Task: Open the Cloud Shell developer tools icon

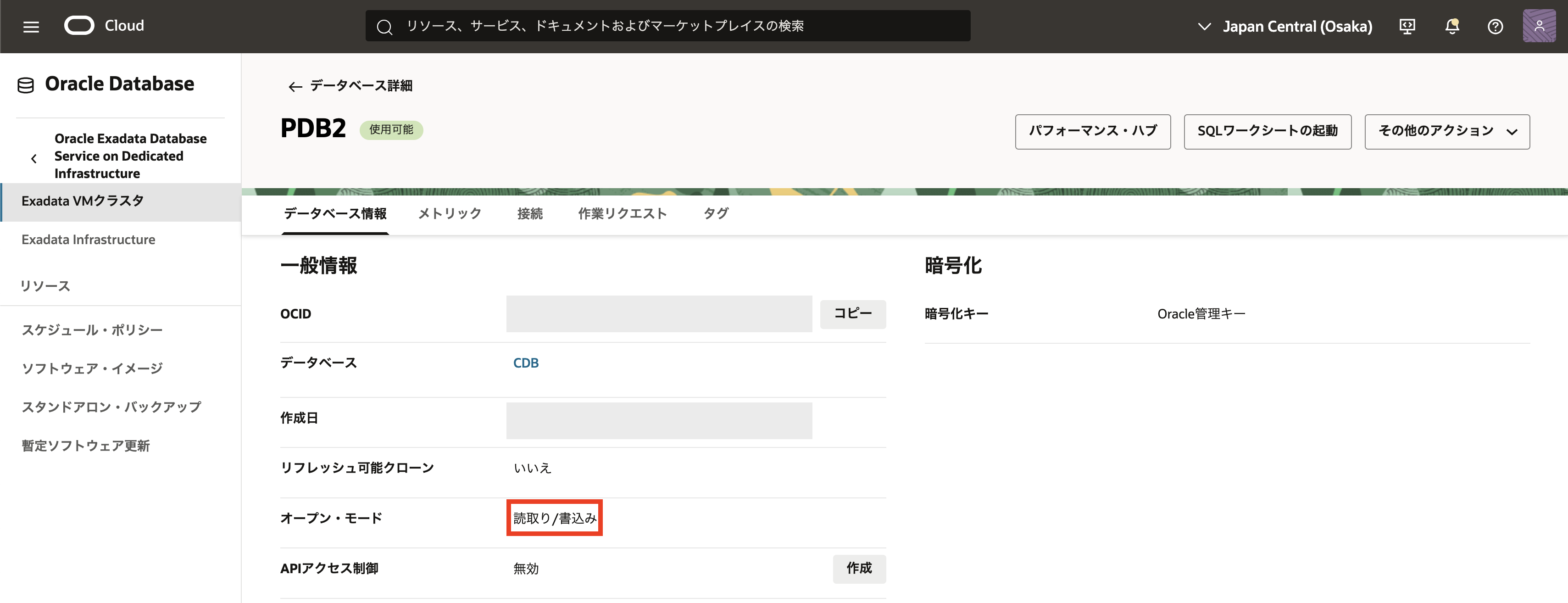Action: 1407,26
